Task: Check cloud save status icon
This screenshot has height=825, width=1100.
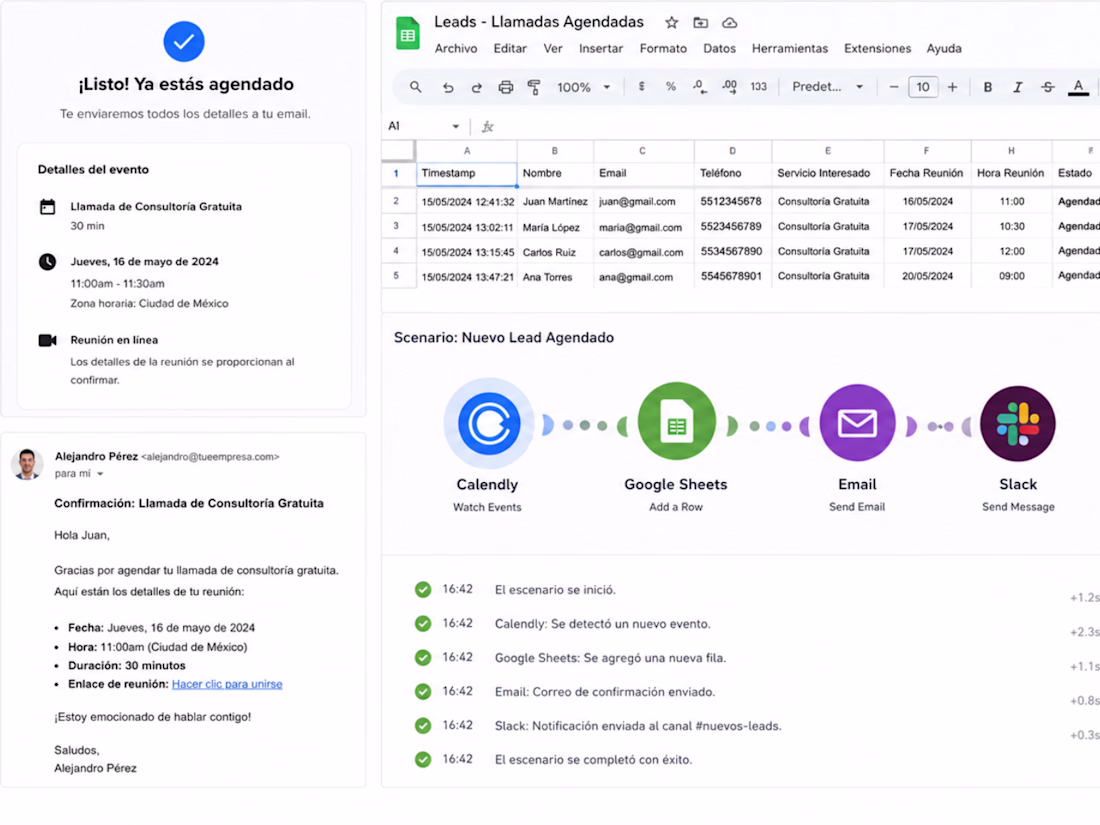Action: coord(730,22)
